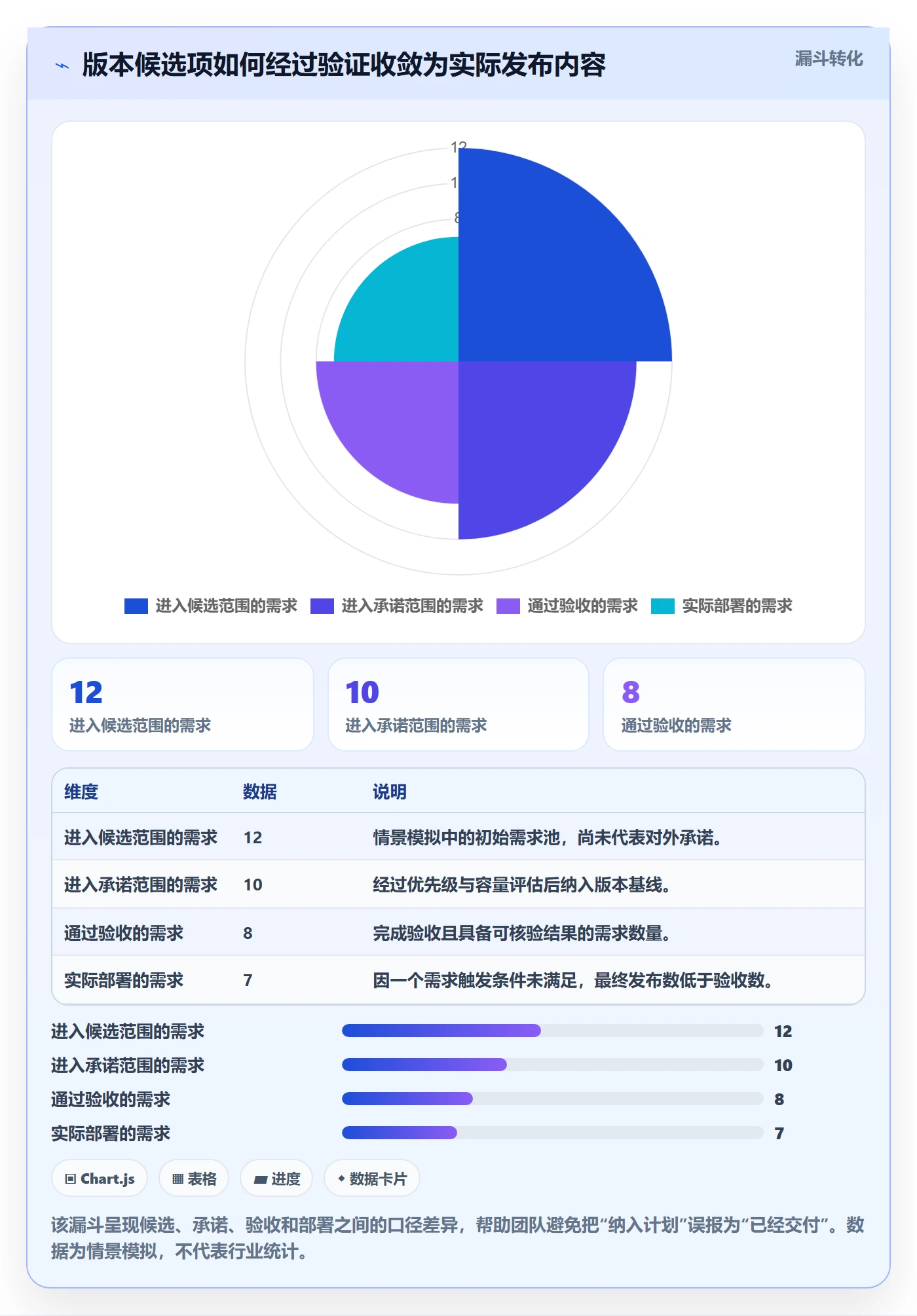Click the description 情景模拟中的初始需求池
917x1316 pixels.
click(548, 837)
